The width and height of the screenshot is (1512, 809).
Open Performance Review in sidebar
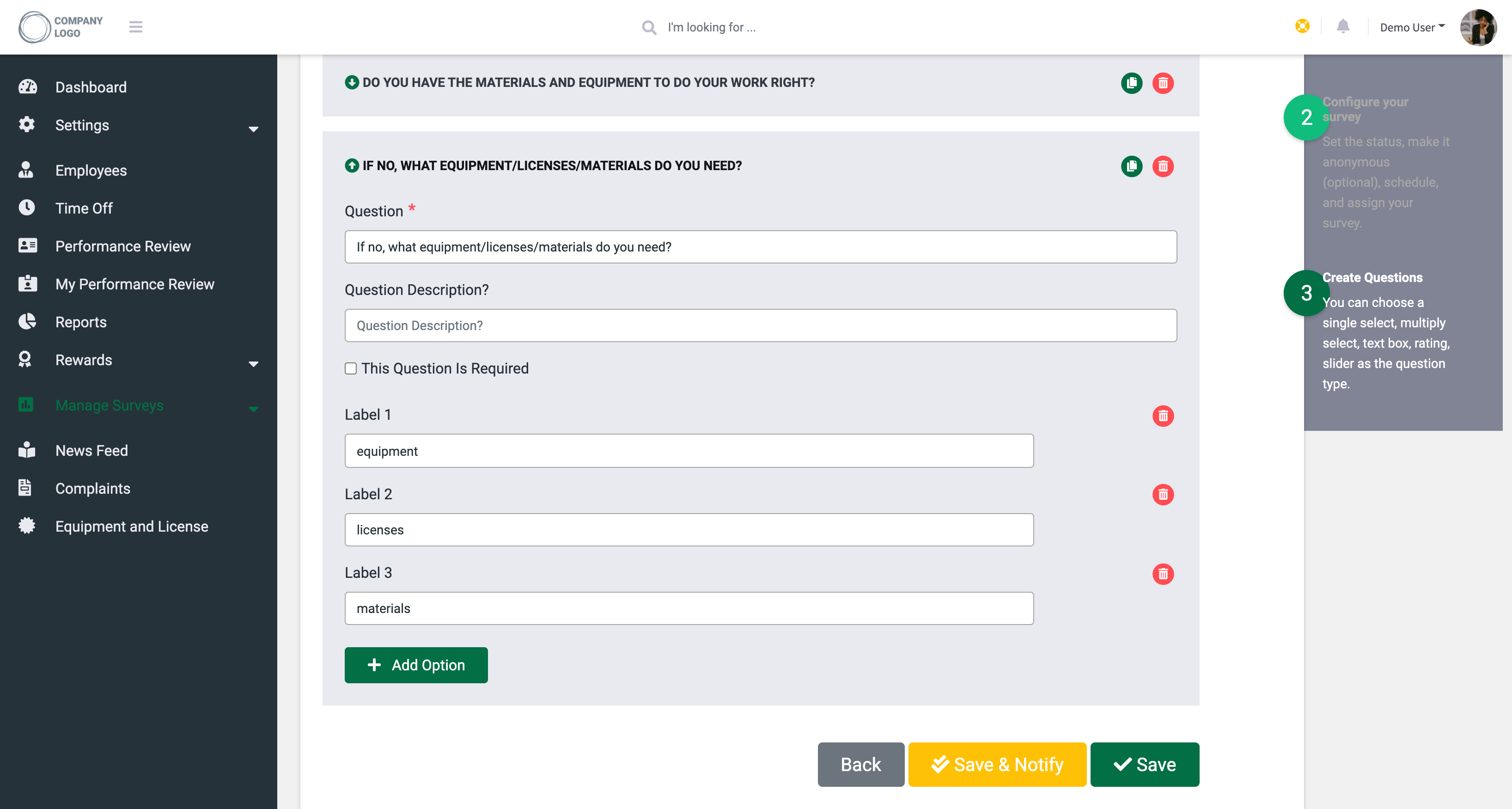coord(122,246)
